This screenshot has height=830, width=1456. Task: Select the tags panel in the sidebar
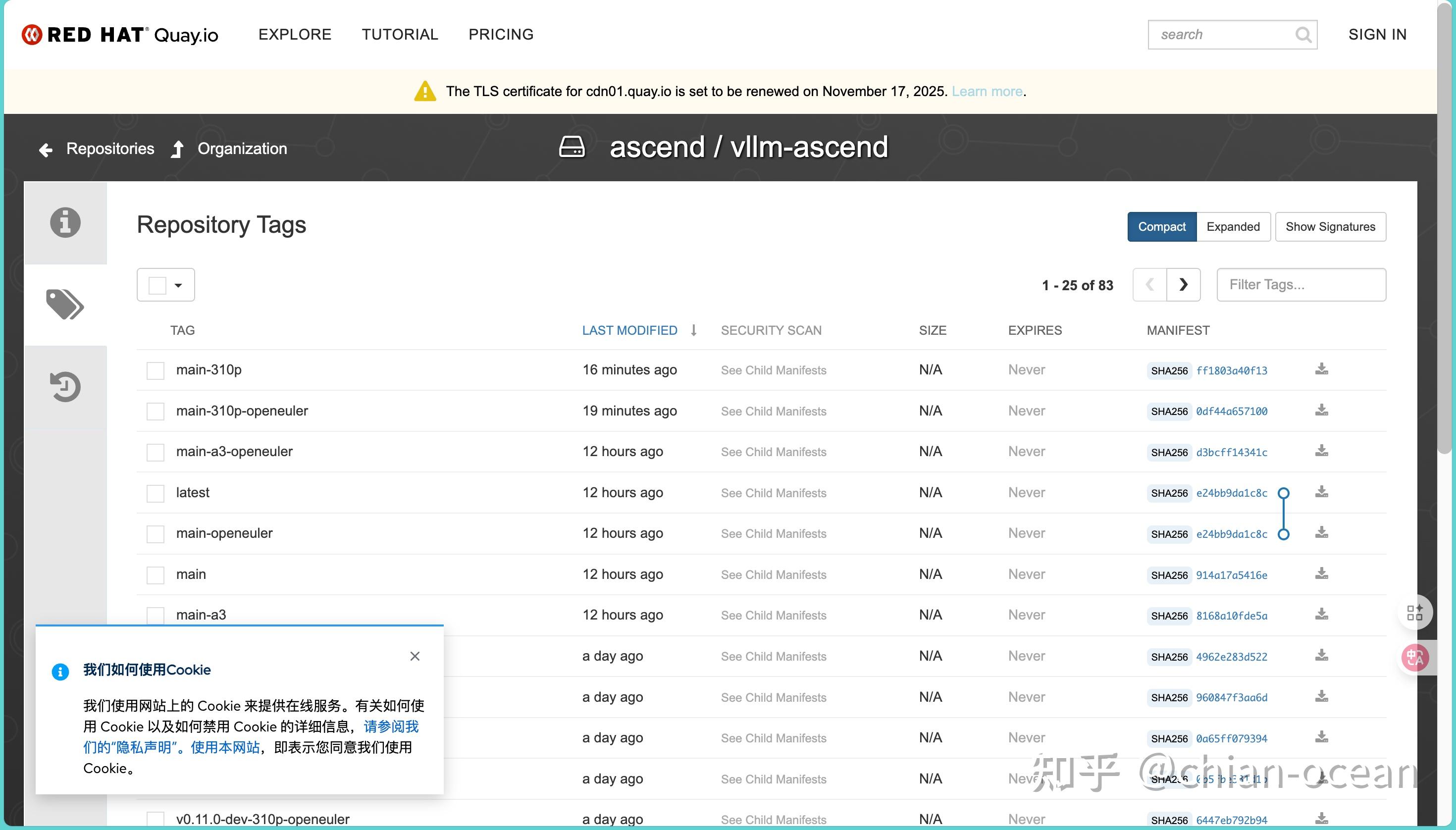pos(65,304)
